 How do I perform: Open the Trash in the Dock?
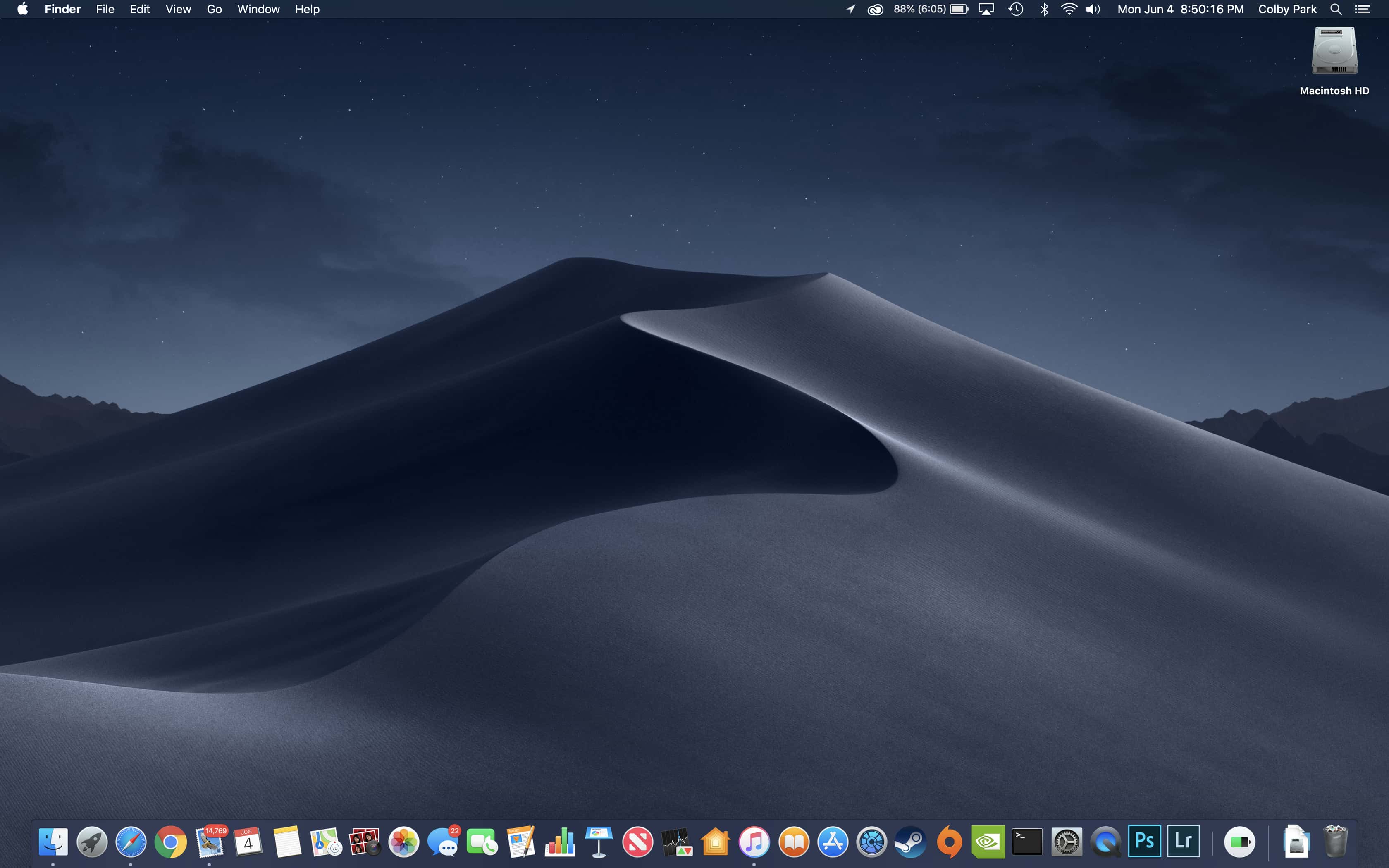[x=1336, y=842]
